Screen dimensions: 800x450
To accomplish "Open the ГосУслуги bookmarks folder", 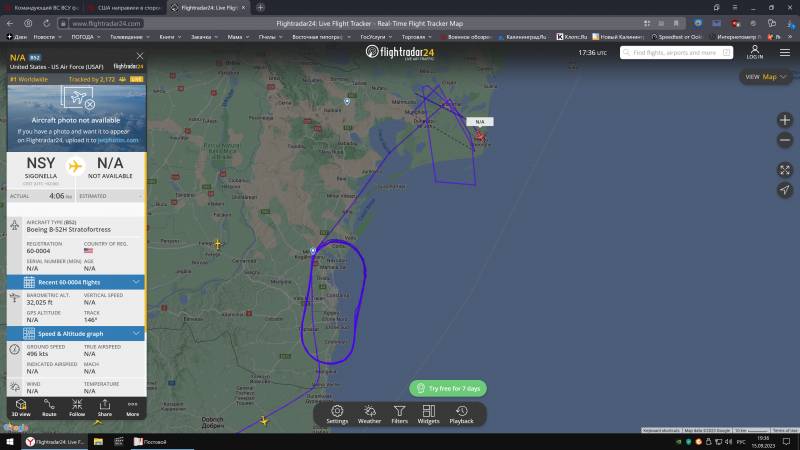I will coord(376,37).
